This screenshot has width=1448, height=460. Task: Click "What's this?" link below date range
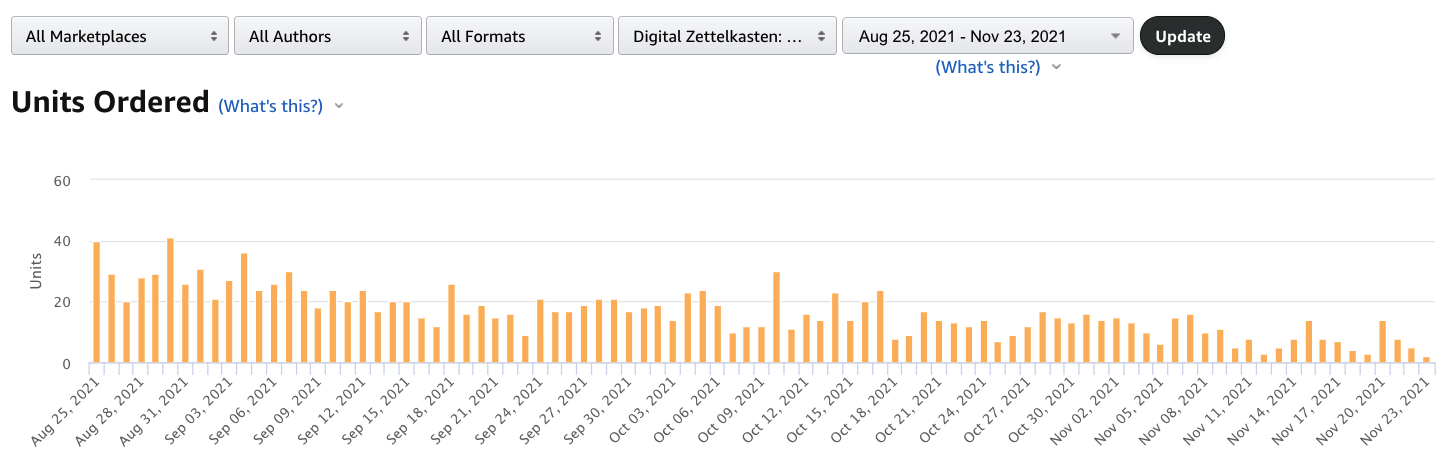coord(988,67)
